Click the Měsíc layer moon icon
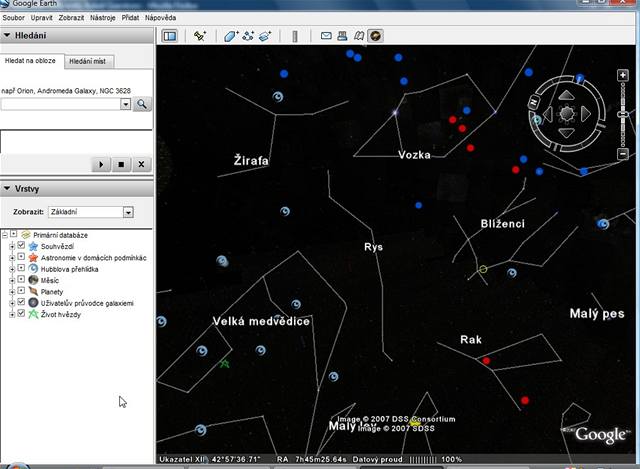640x469 pixels. 33,280
